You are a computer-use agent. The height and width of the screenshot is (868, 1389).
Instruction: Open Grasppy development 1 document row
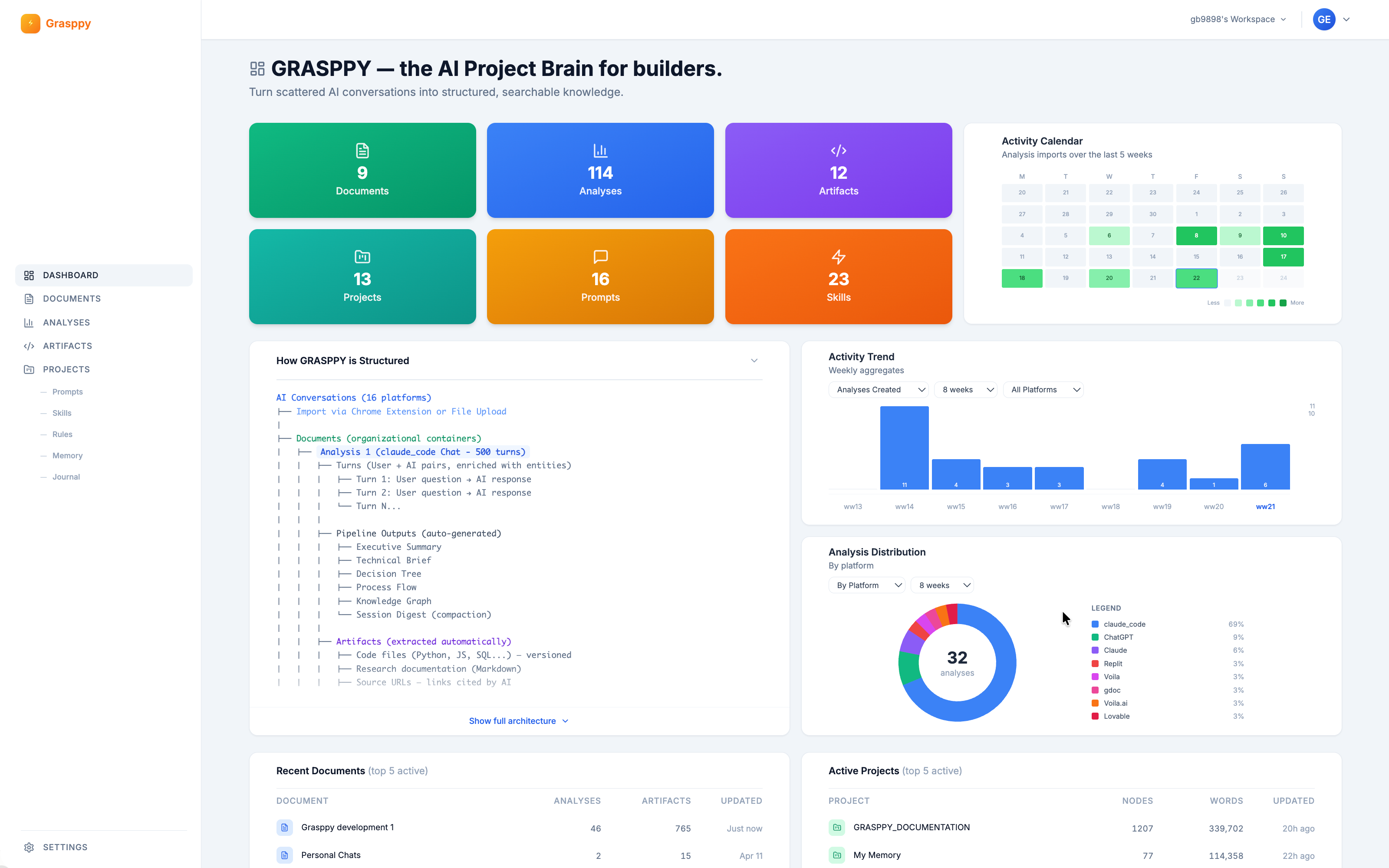tap(520, 828)
